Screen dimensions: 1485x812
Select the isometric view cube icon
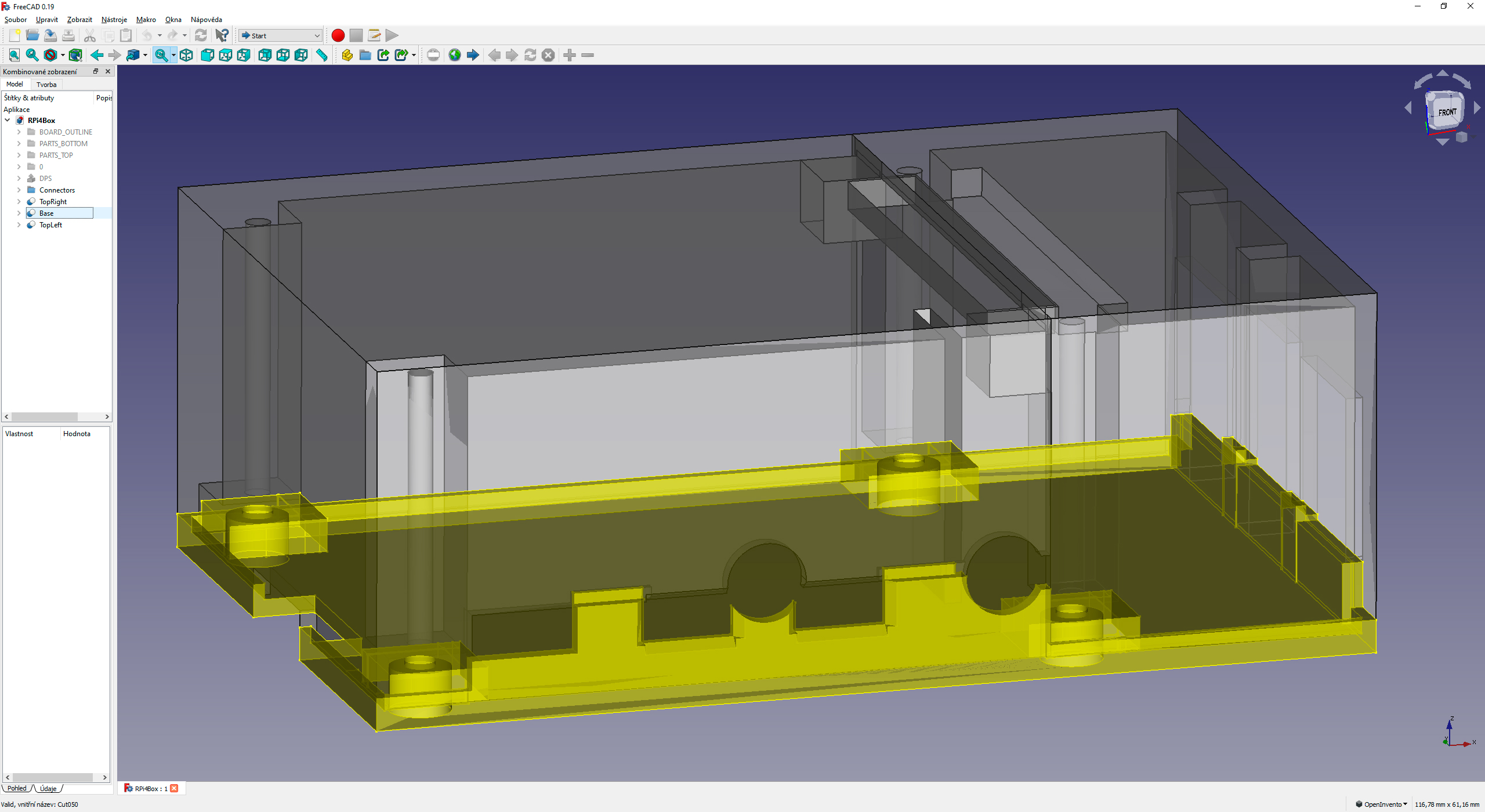click(x=186, y=55)
